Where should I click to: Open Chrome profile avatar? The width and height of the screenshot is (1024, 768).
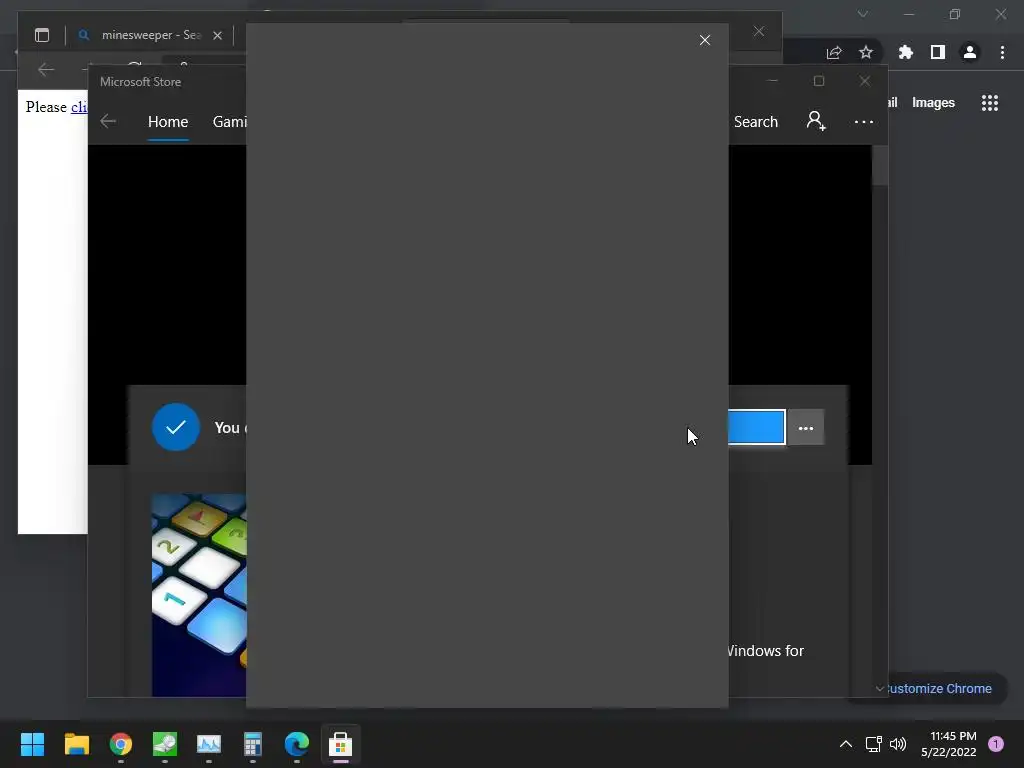click(x=970, y=52)
